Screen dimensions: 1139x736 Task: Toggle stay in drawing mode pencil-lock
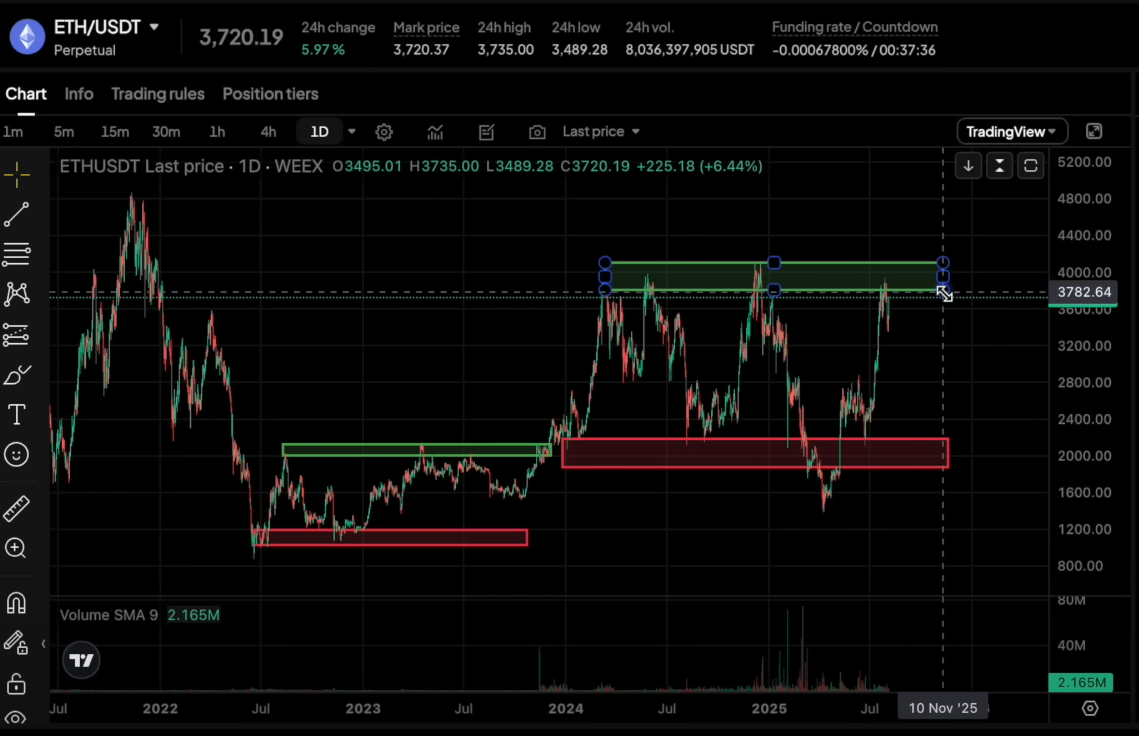(16, 643)
